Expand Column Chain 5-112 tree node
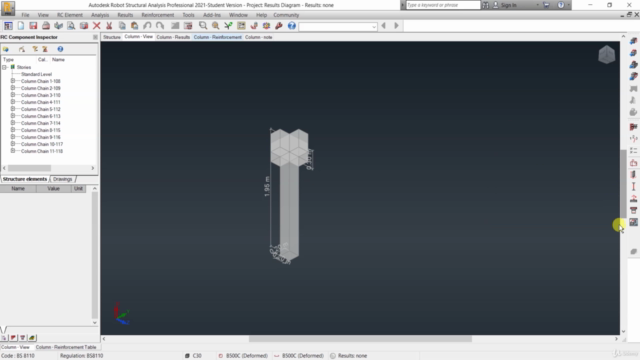The width and height of the screenshot is (640, 360). (x=13, y=109)
